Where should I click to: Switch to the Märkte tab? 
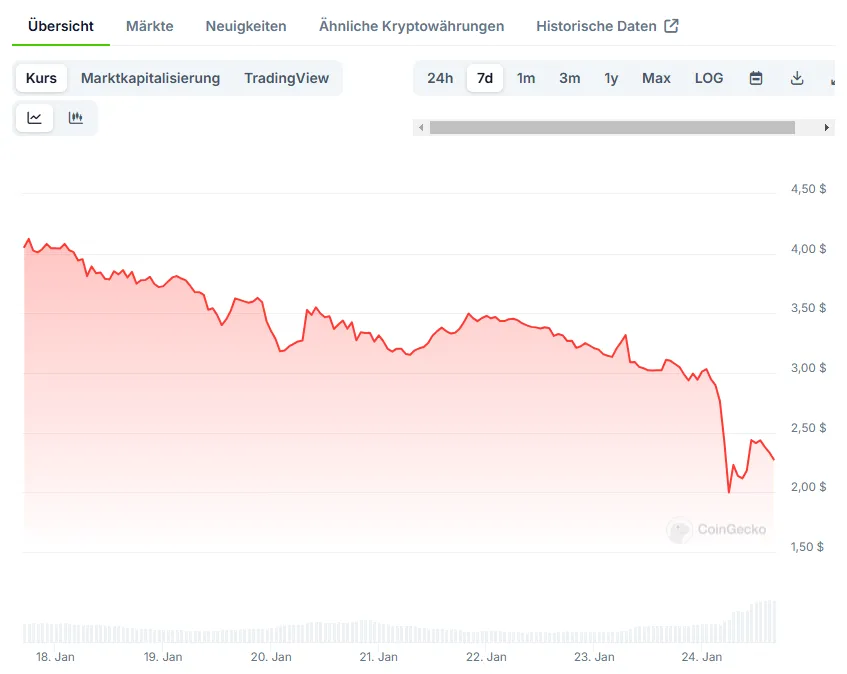150,26
